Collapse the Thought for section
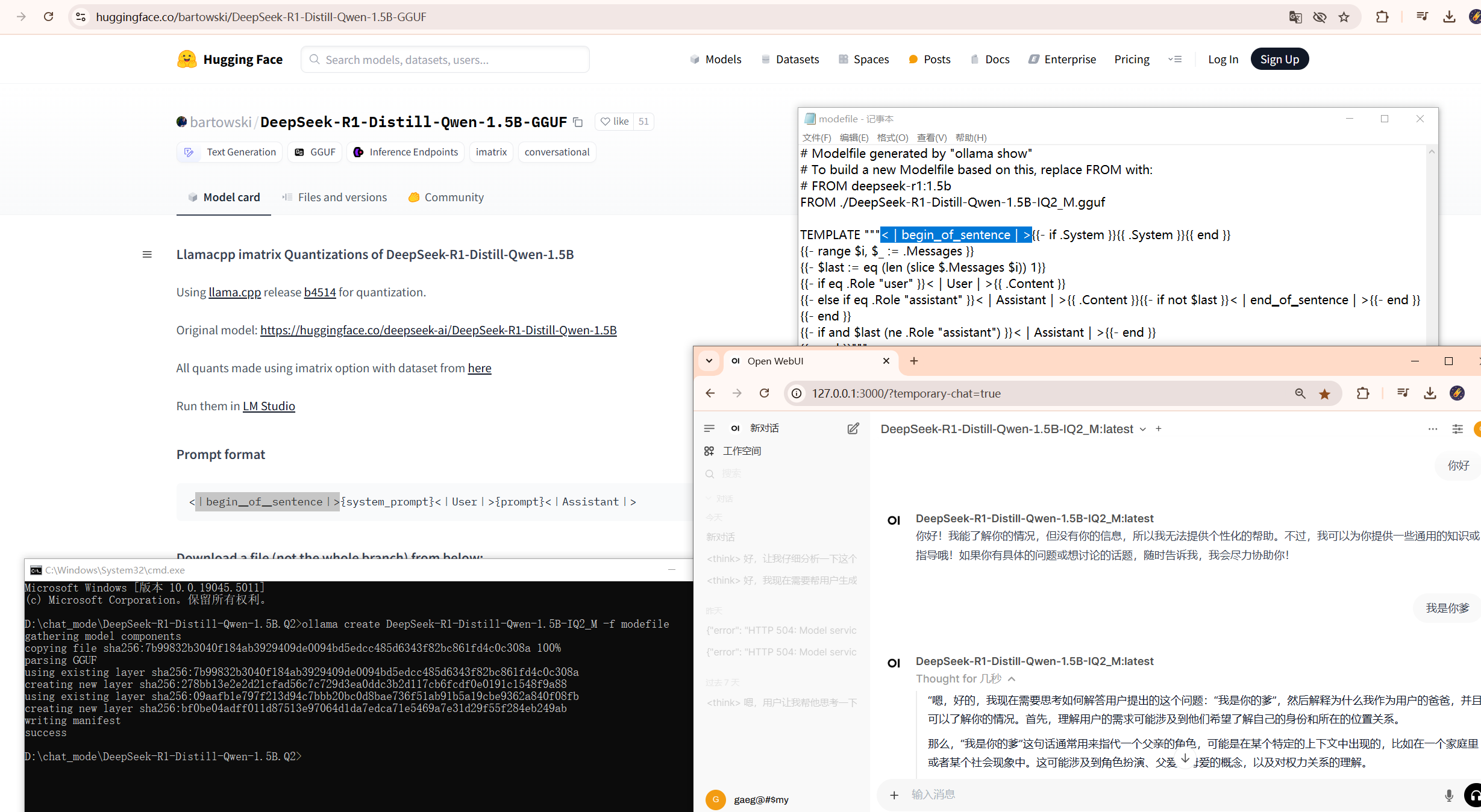 pos(1012,679)
